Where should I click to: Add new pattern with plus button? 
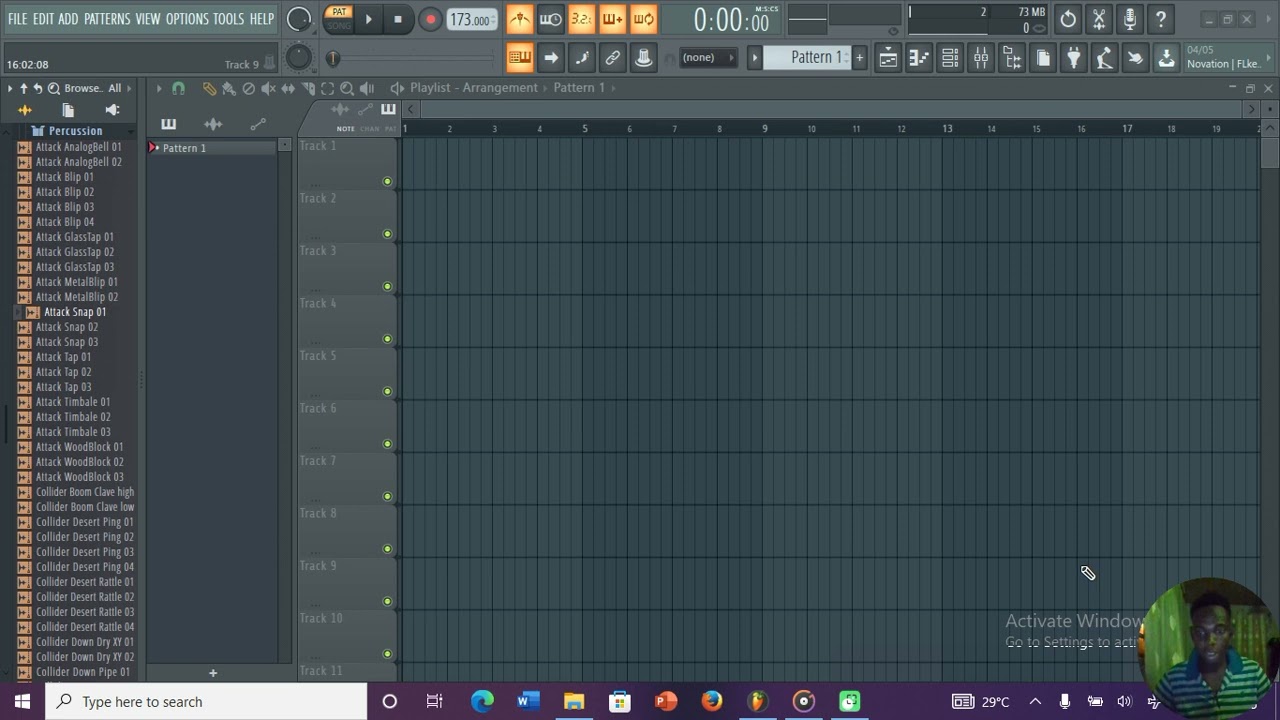click(x=859, y=57)
